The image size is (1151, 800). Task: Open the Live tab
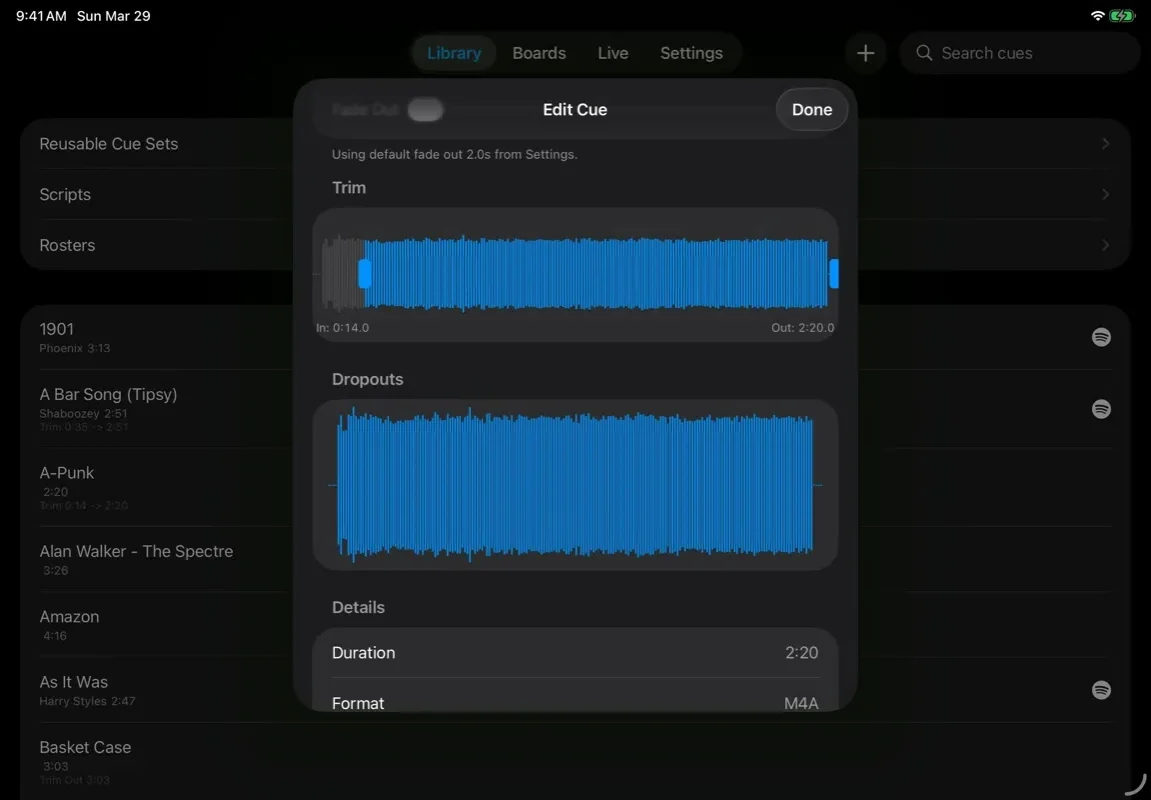pyautogui.click(x=612, y=53)
